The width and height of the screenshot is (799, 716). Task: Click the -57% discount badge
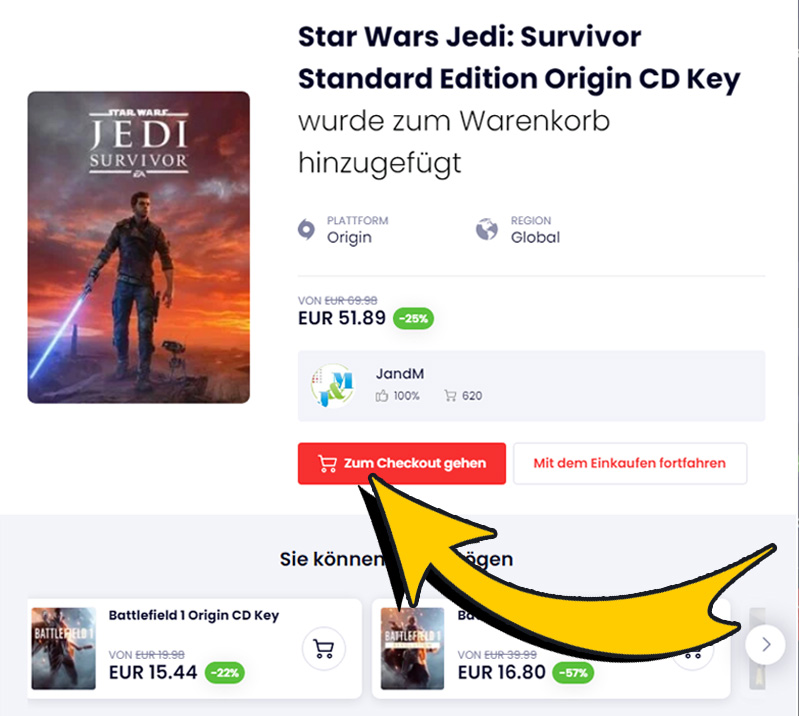[573, 673]
